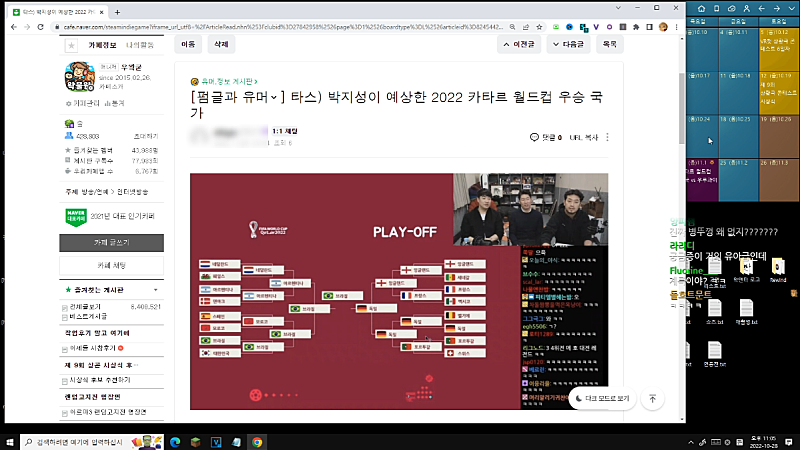
Task: Click the cafe favorite star box
Action: coord(71,45)
